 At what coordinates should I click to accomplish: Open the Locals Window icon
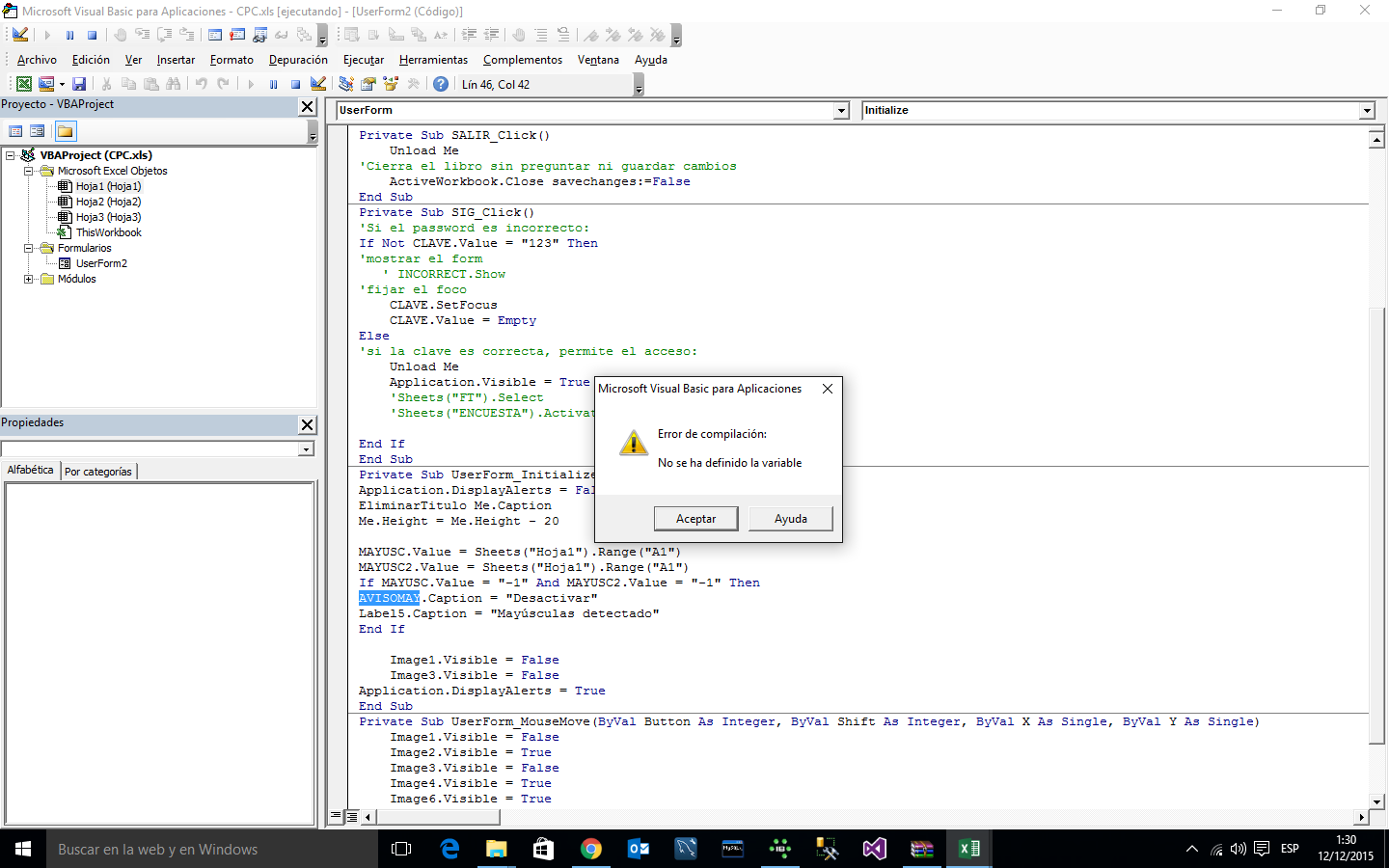[215, 35]
